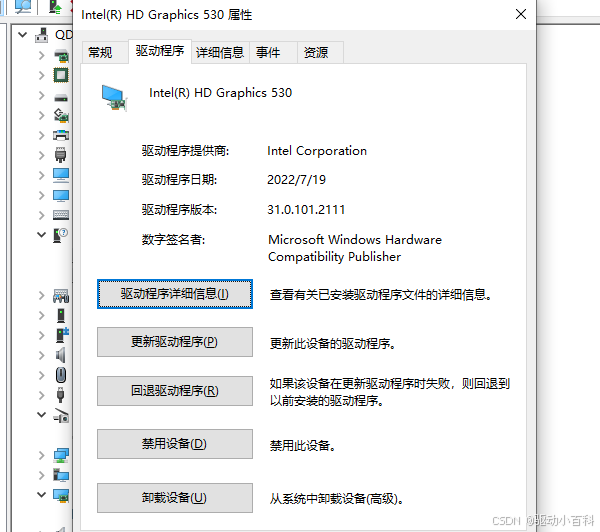Collapse the chevron beside the camera icon
The image size is (600, 532).
click(x=41, y=415)
